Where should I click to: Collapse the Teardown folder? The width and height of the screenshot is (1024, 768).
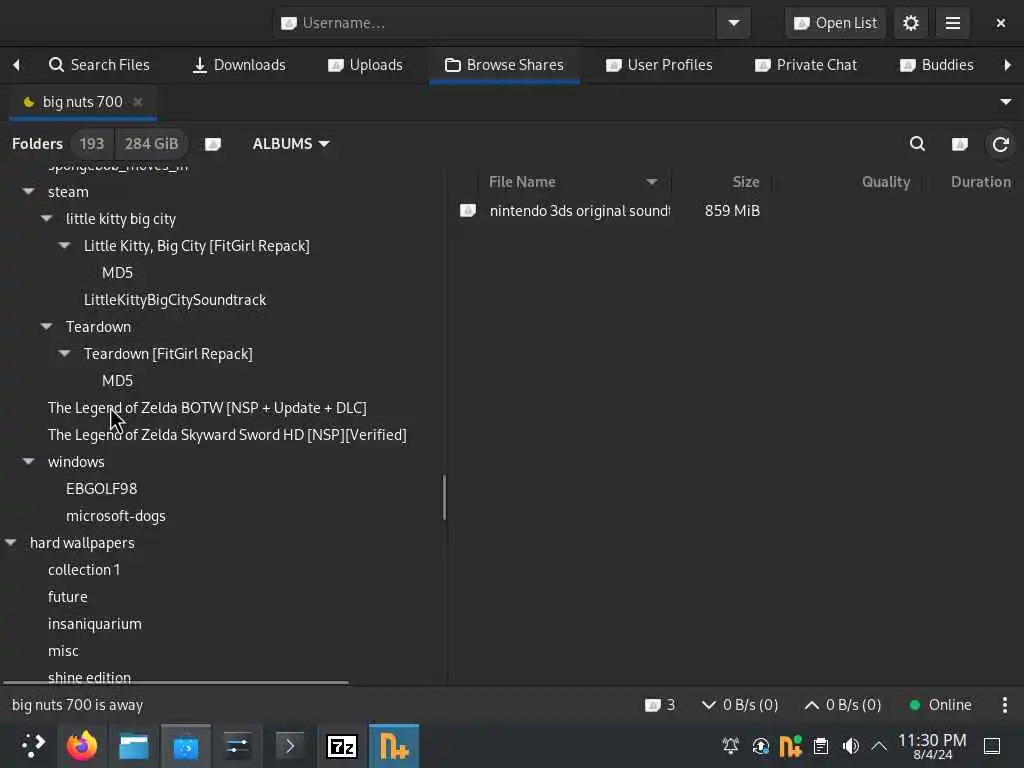pyautogui.click(x=46, y=327)
